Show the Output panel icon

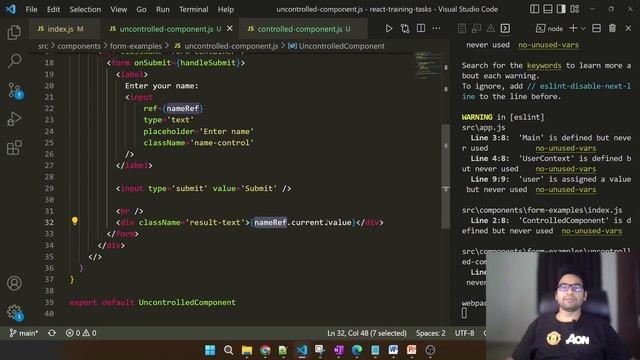462,28
